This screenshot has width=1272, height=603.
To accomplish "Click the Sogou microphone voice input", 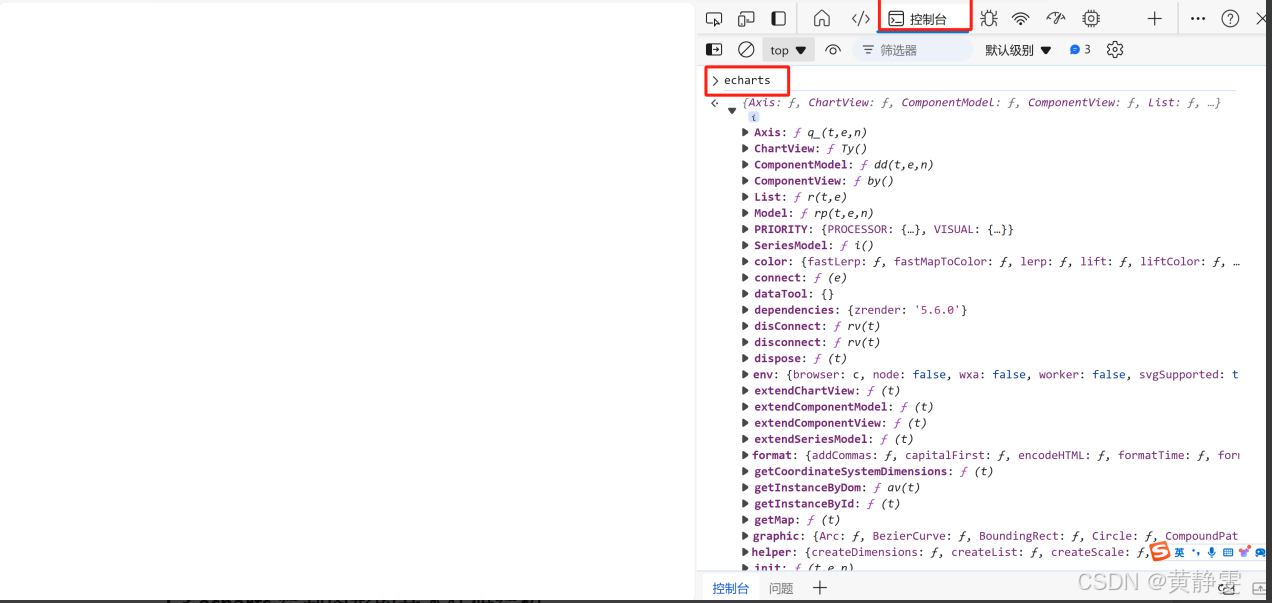I will tap(1212, 552).
